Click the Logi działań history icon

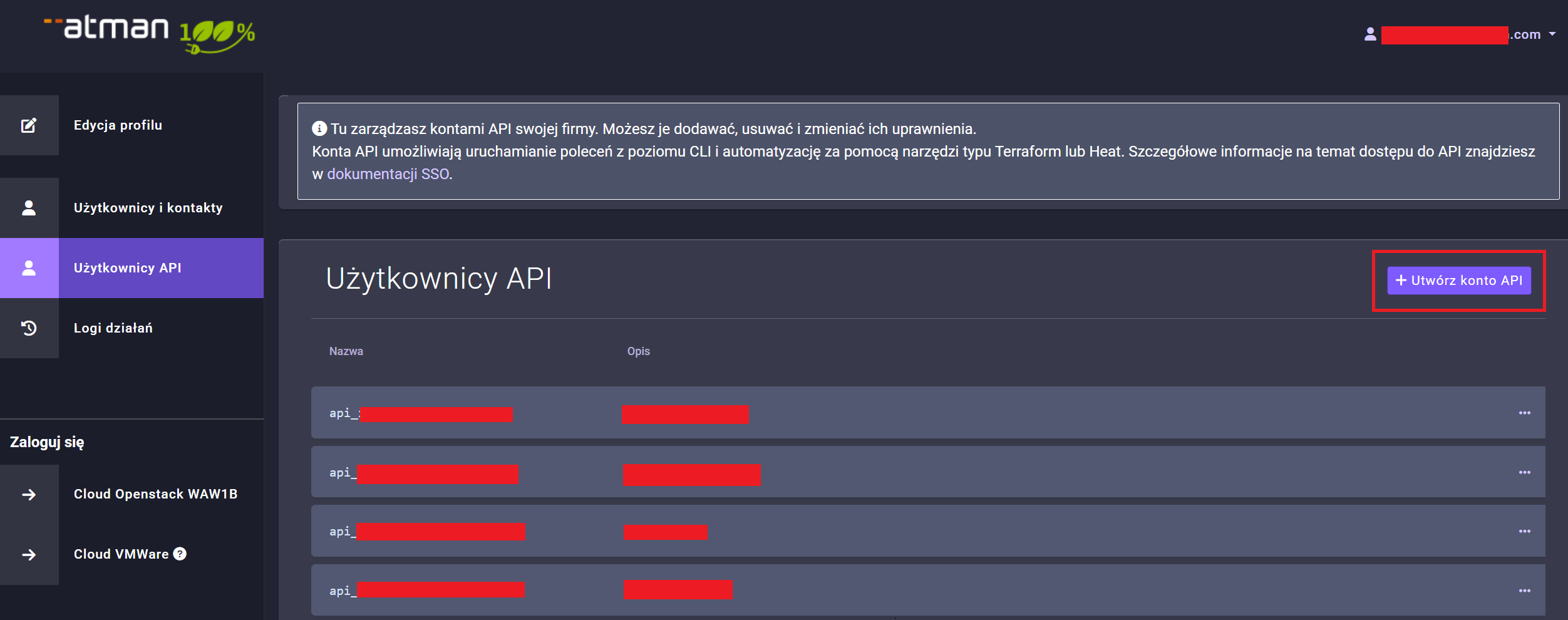click(29, 328)
